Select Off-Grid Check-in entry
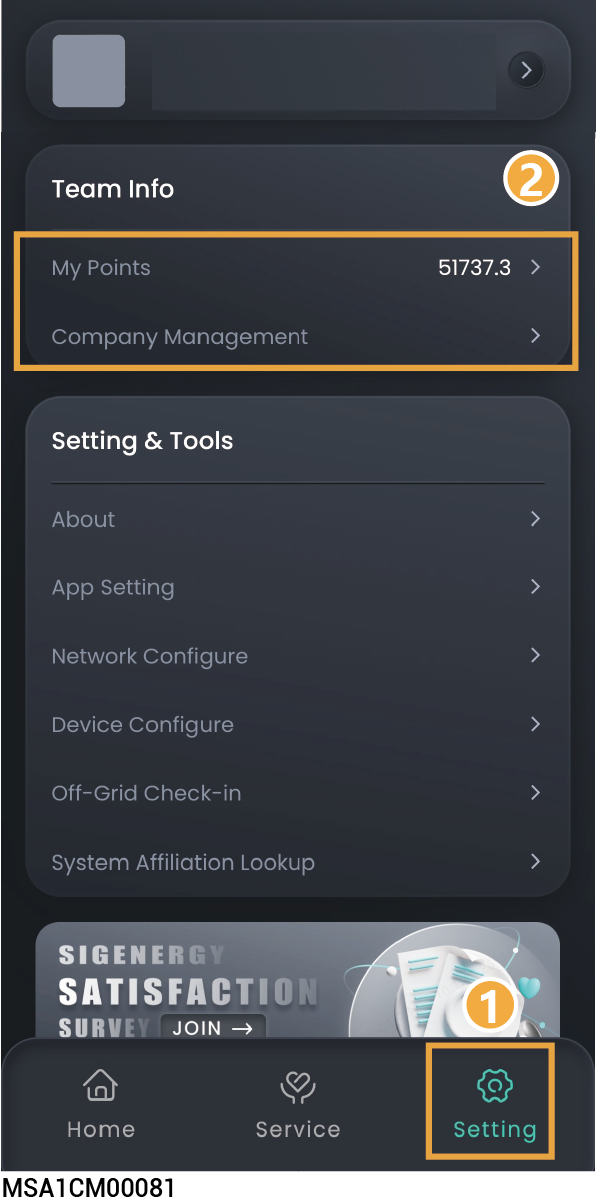Image resolution: width=596 pixels, height=1204 pixels. point(297,793)
